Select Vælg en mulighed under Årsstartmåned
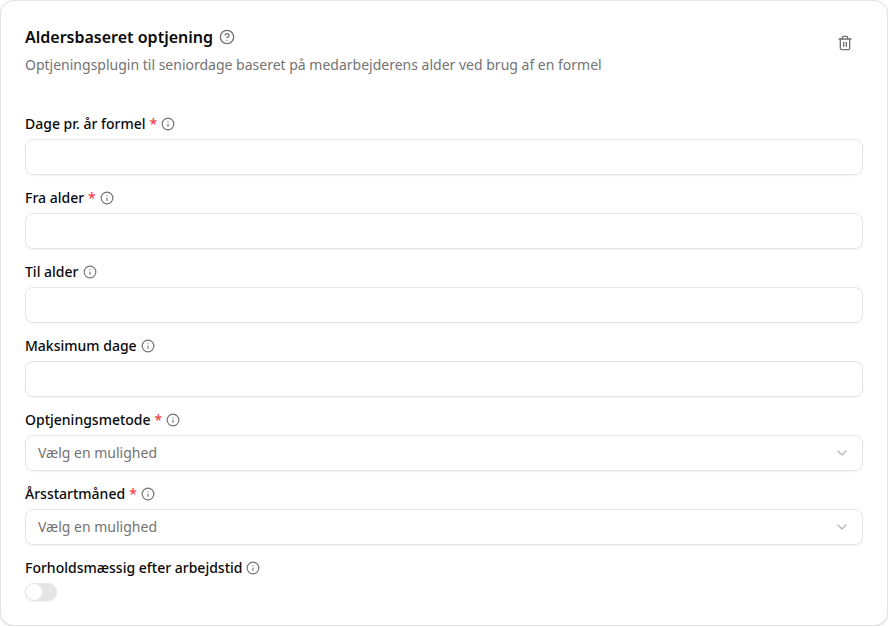Screen dimensions: 888x627 coord(98,527)
